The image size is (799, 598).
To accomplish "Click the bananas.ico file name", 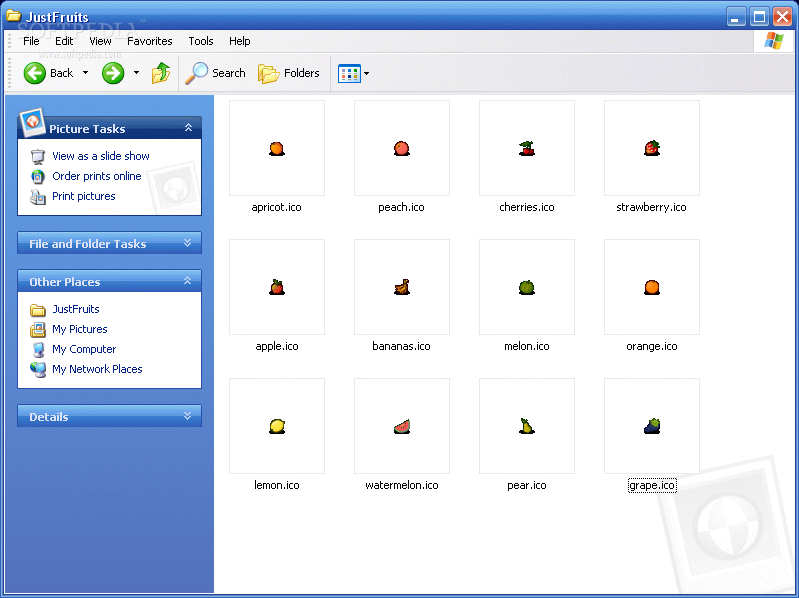I will tap(402, 346).
